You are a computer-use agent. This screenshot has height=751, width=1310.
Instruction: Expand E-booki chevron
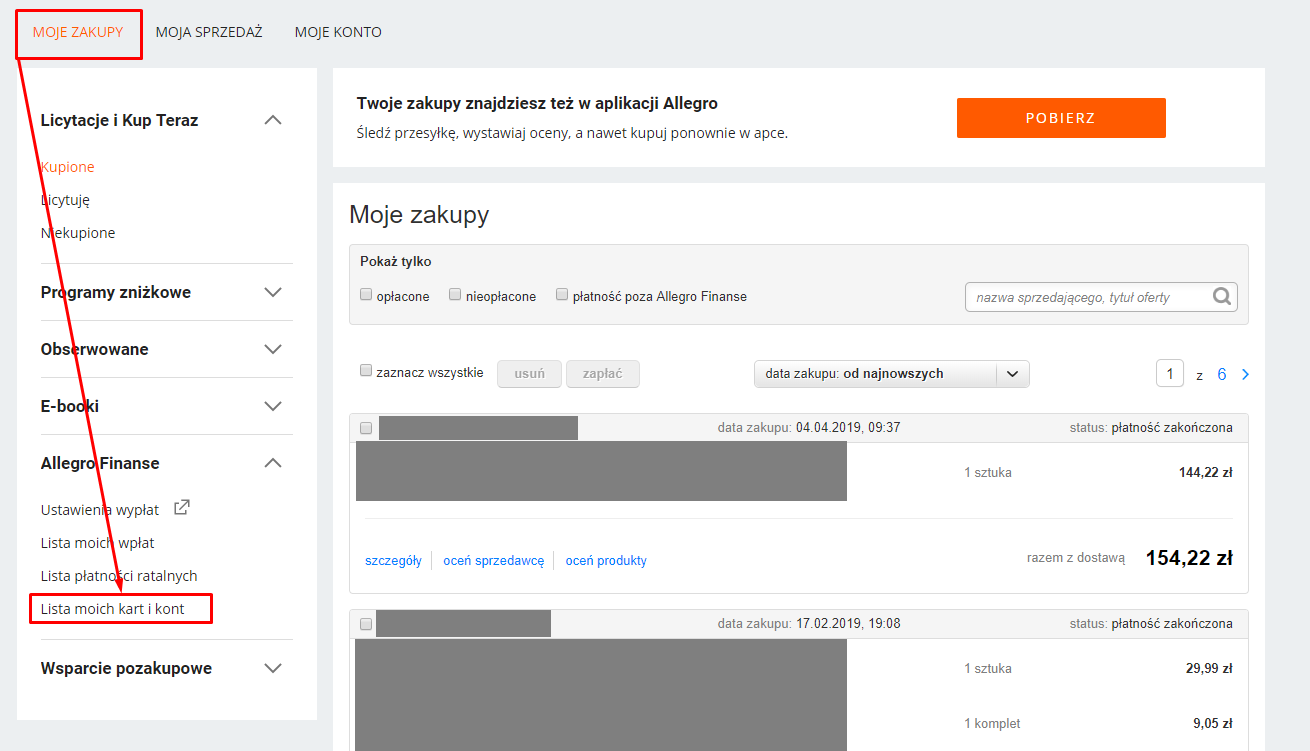coord(273,406)
